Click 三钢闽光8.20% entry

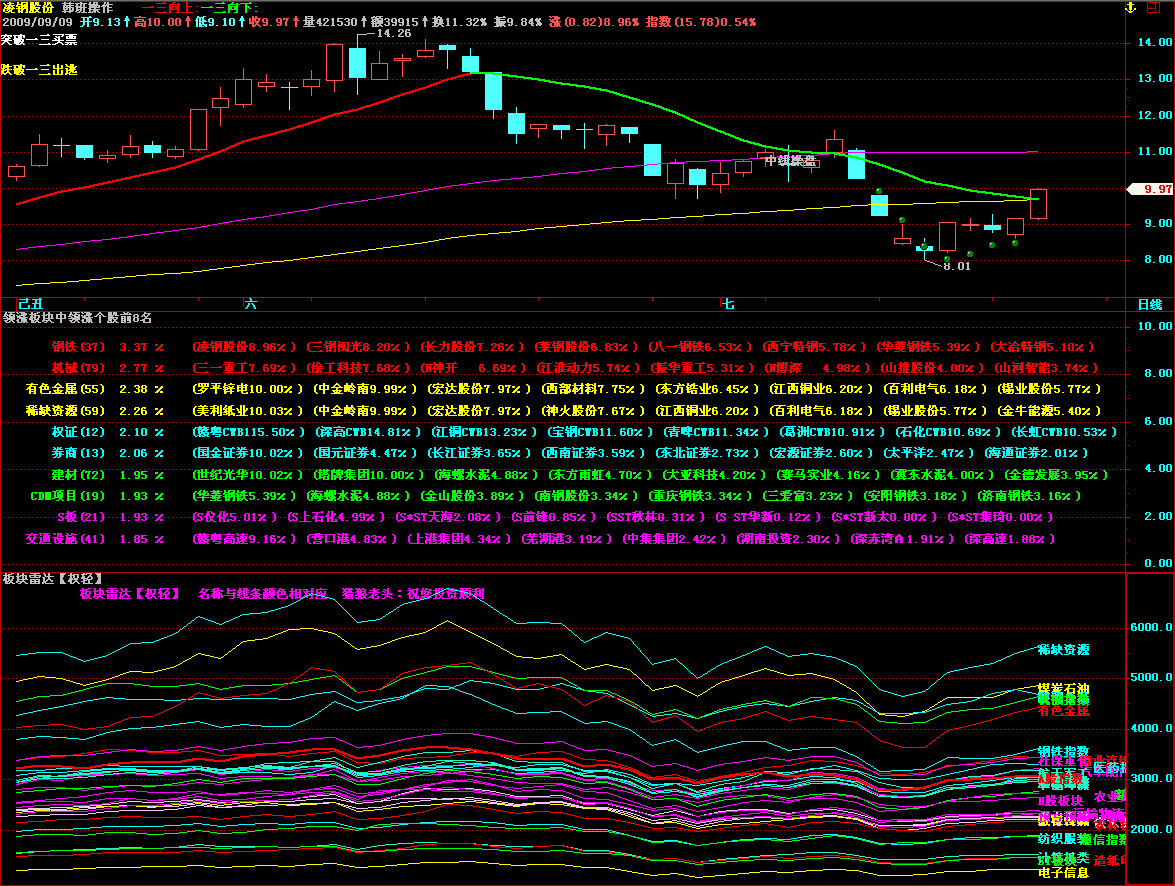(358, 347)
